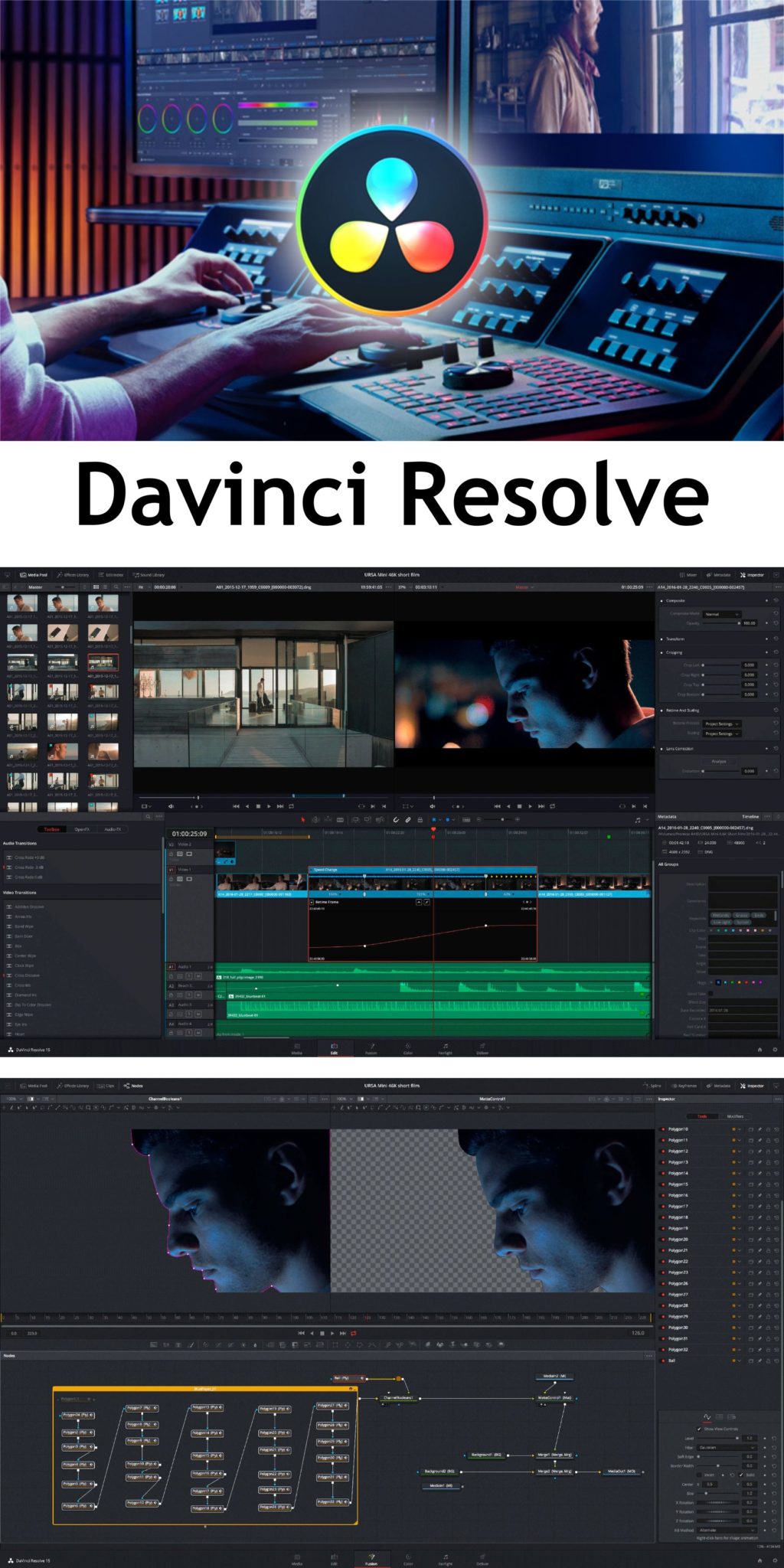The width and height of the screenshot is (784, 1568).
Task: Click Inspector icon in Edit page screenshot
Action: pos(743,574)
